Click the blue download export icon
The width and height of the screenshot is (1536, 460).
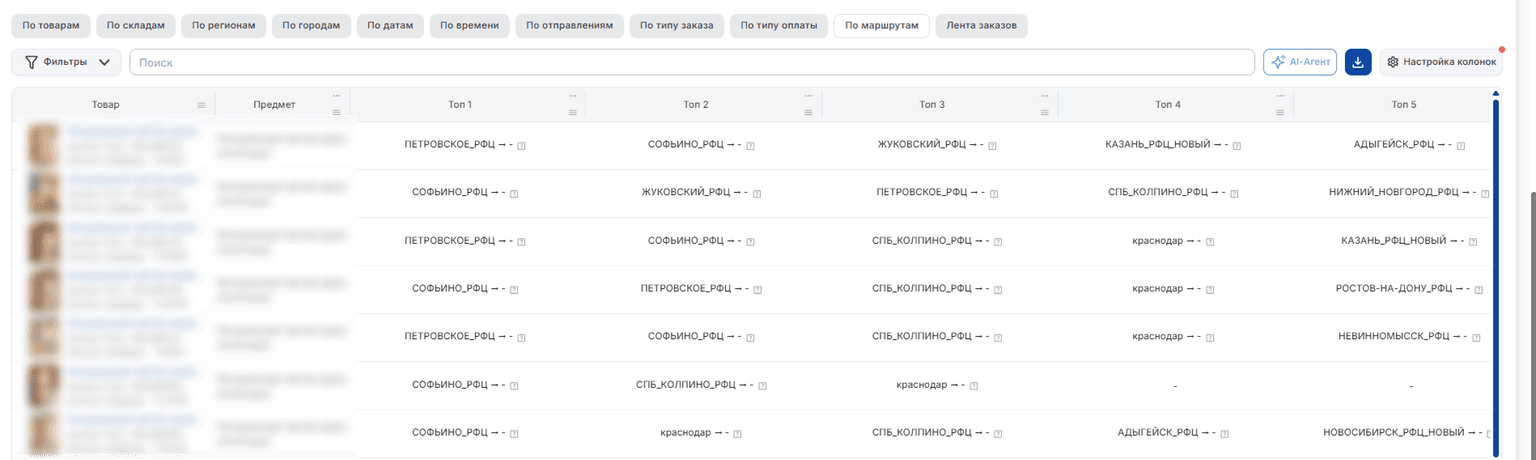pyautogui.click(x=1358, y=62)
